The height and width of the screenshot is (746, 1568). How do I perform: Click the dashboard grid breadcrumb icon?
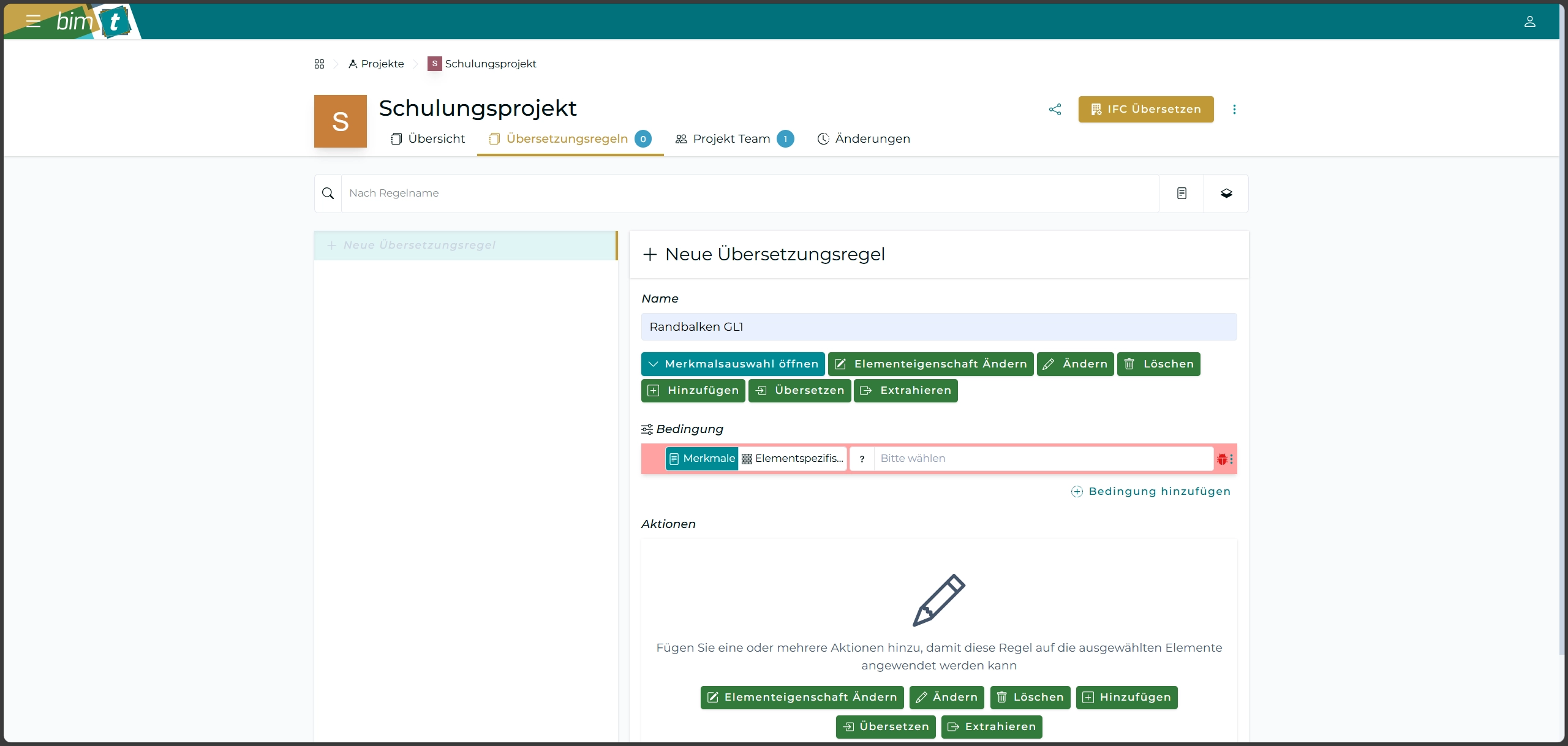tap(319, 64)
